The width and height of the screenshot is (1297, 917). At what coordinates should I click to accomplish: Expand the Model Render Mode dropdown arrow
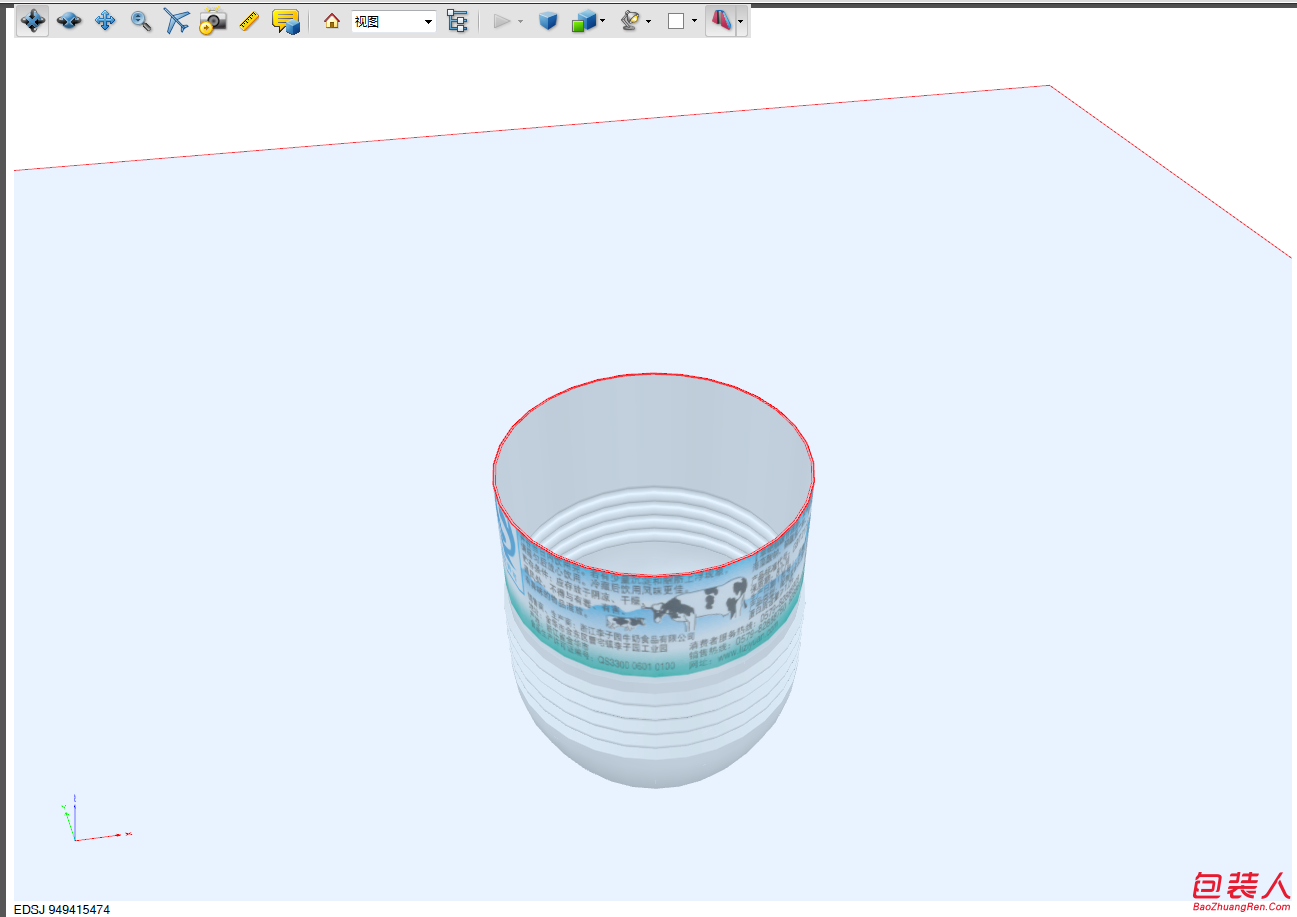pos(603,21)
